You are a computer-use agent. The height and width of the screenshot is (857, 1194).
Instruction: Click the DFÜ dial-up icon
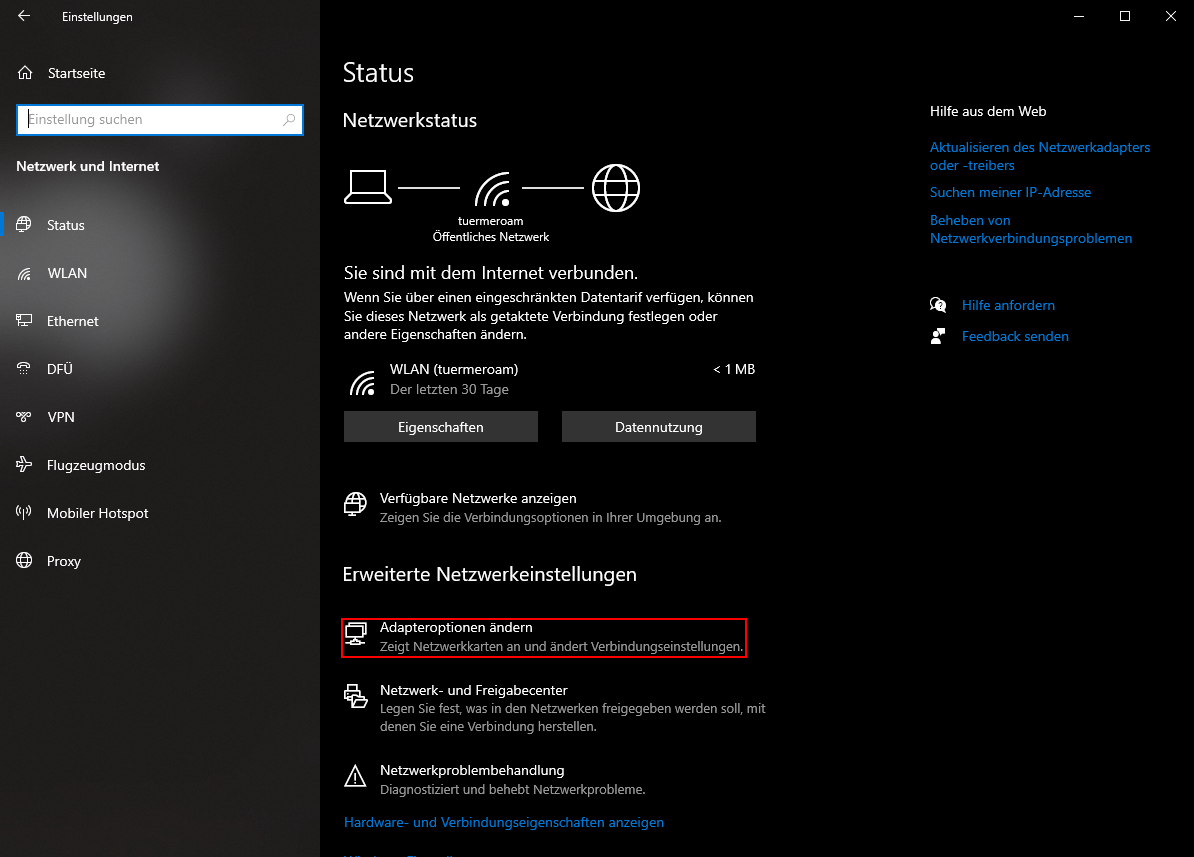click(x=25, y=369)
